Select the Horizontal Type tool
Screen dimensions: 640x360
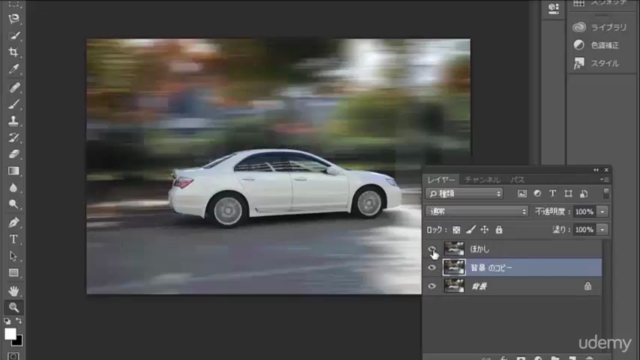point(13,240)
